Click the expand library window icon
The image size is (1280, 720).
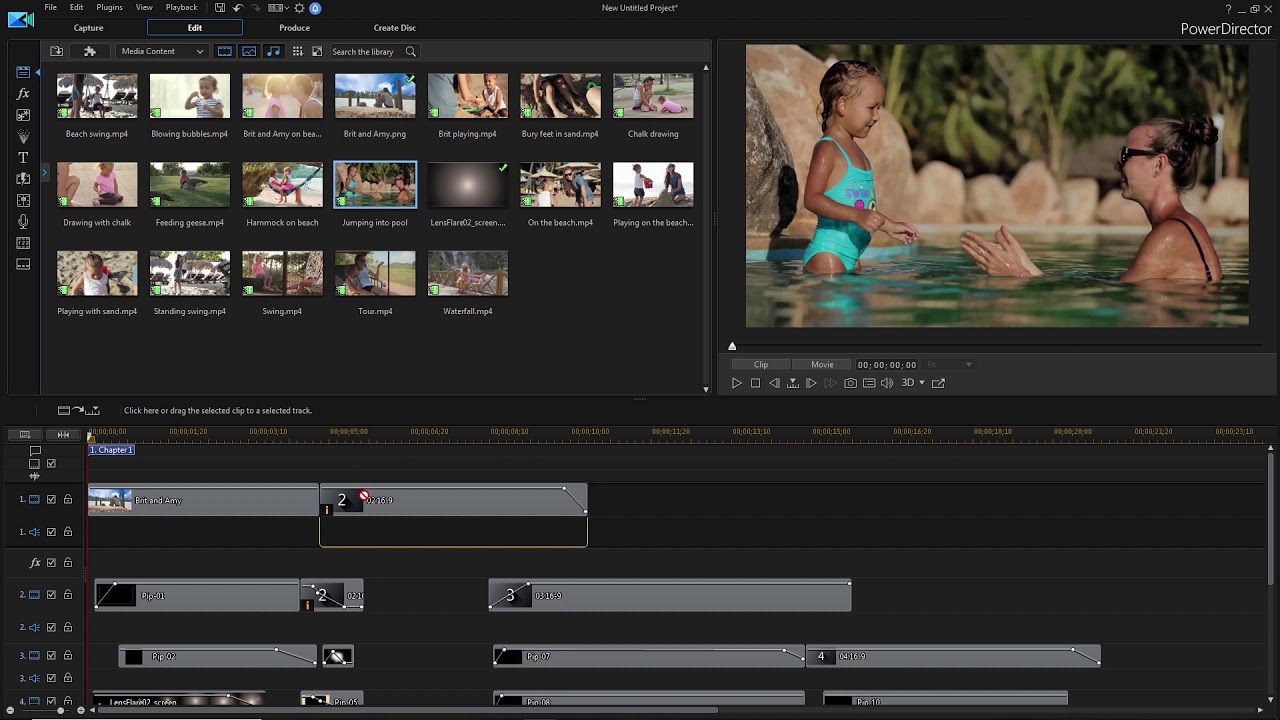[x=317, y=51]
